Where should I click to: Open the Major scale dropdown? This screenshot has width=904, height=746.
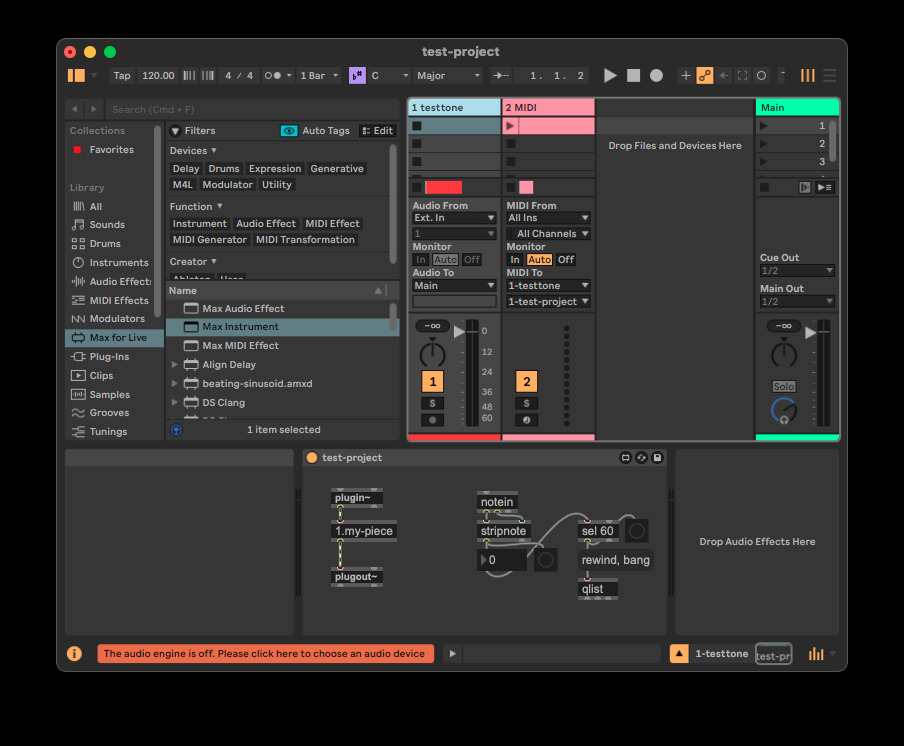click(449, 76)
